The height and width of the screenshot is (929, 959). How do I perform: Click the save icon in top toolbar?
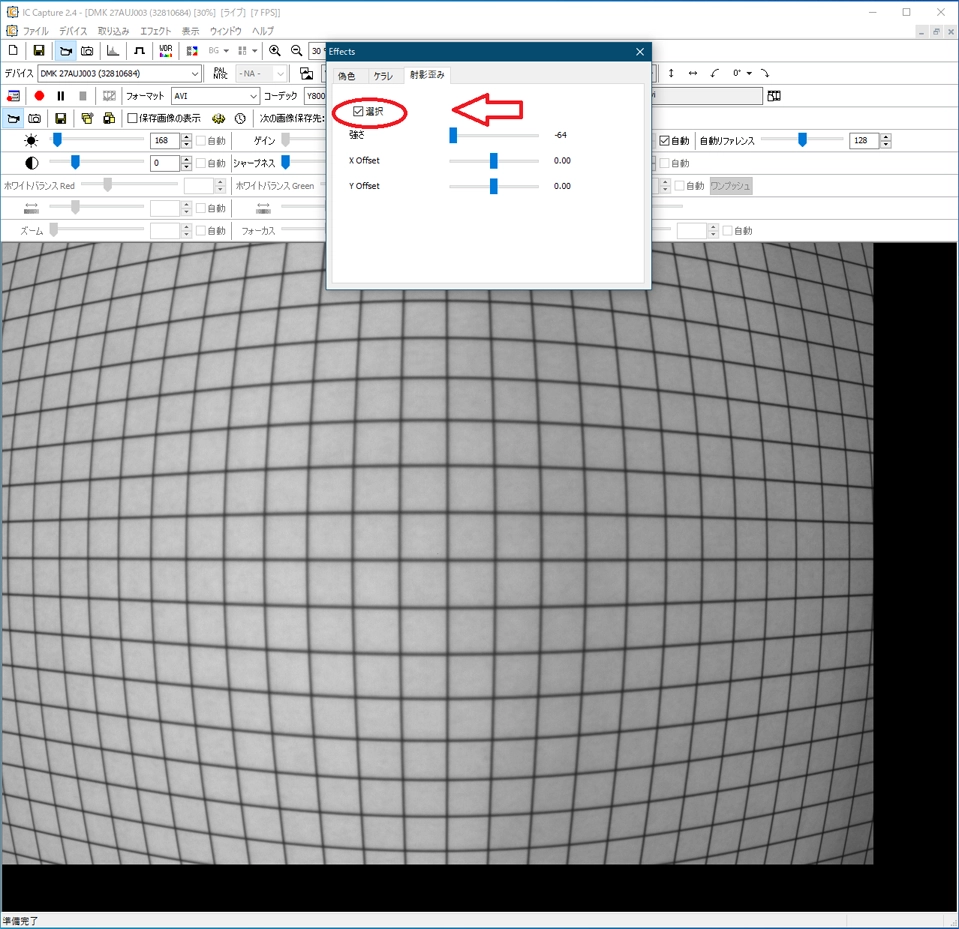(x=39, y=51)
